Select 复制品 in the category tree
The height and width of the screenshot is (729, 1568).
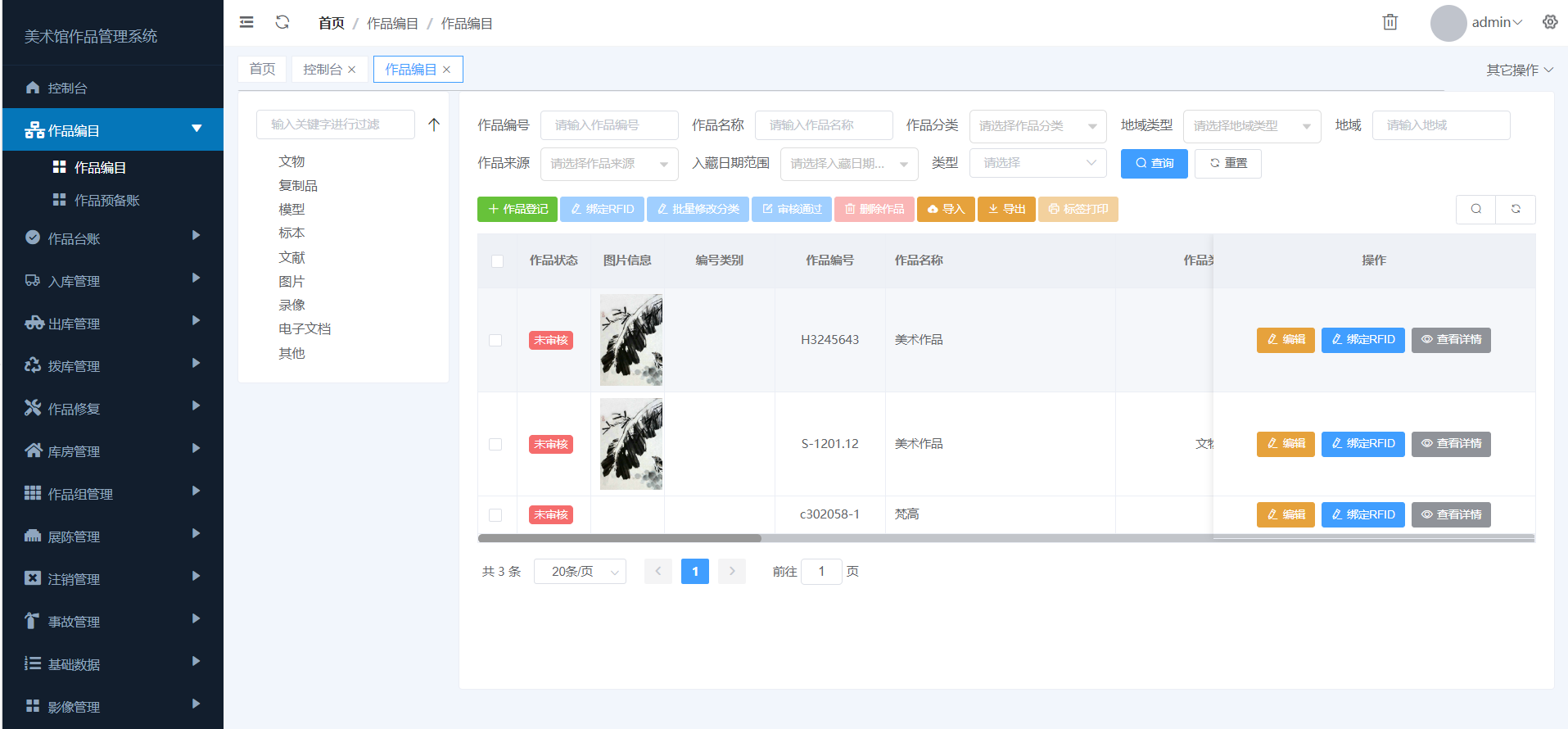tap(298, 186)
